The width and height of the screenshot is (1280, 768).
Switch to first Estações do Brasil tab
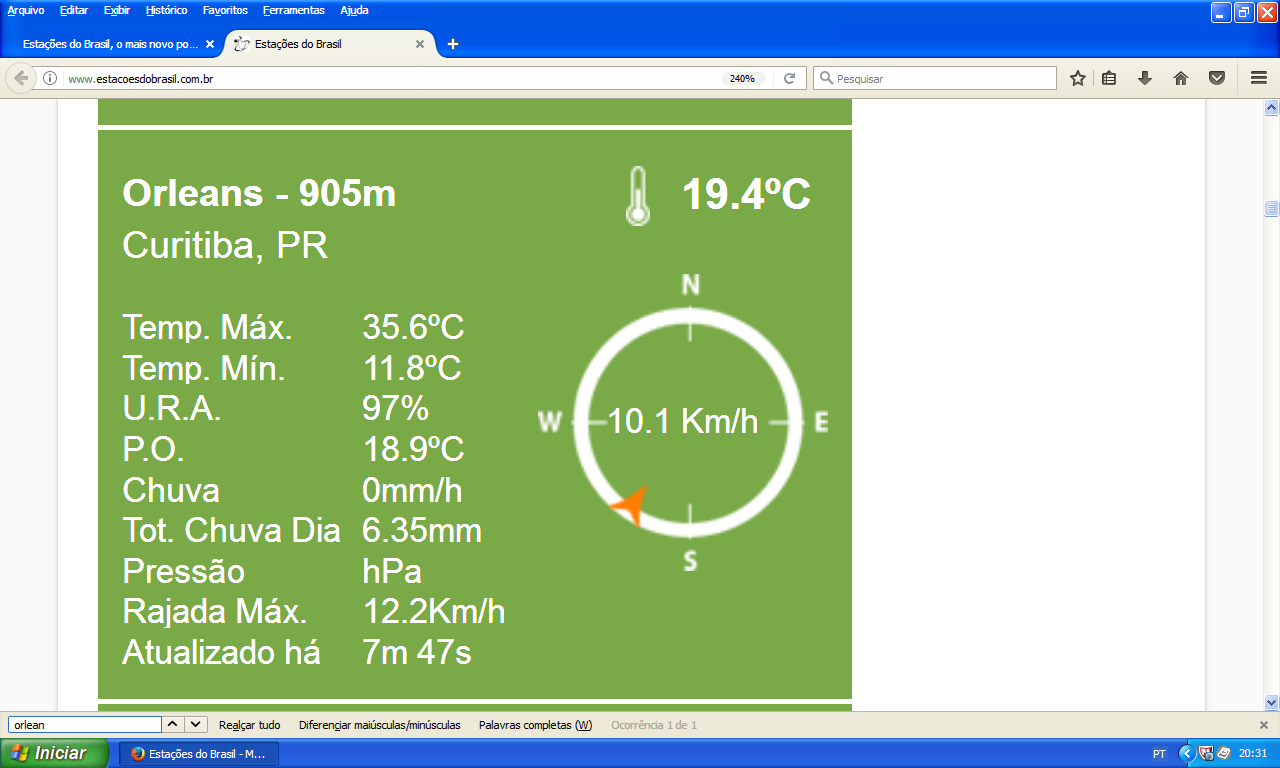110,44
